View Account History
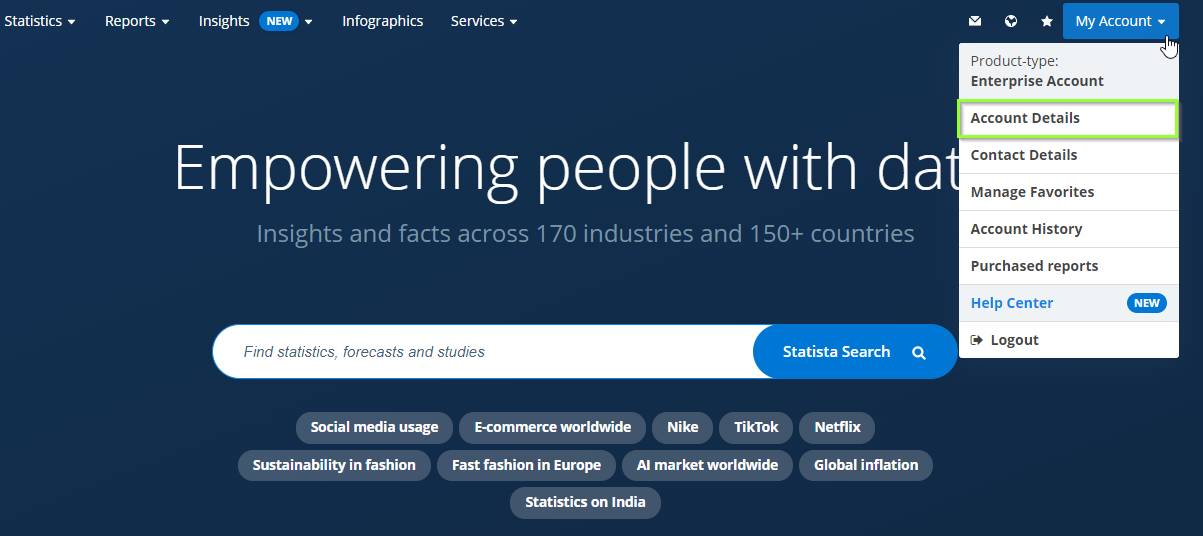The width and height of the screenshot is (1203, 536). coord(1069,229)
